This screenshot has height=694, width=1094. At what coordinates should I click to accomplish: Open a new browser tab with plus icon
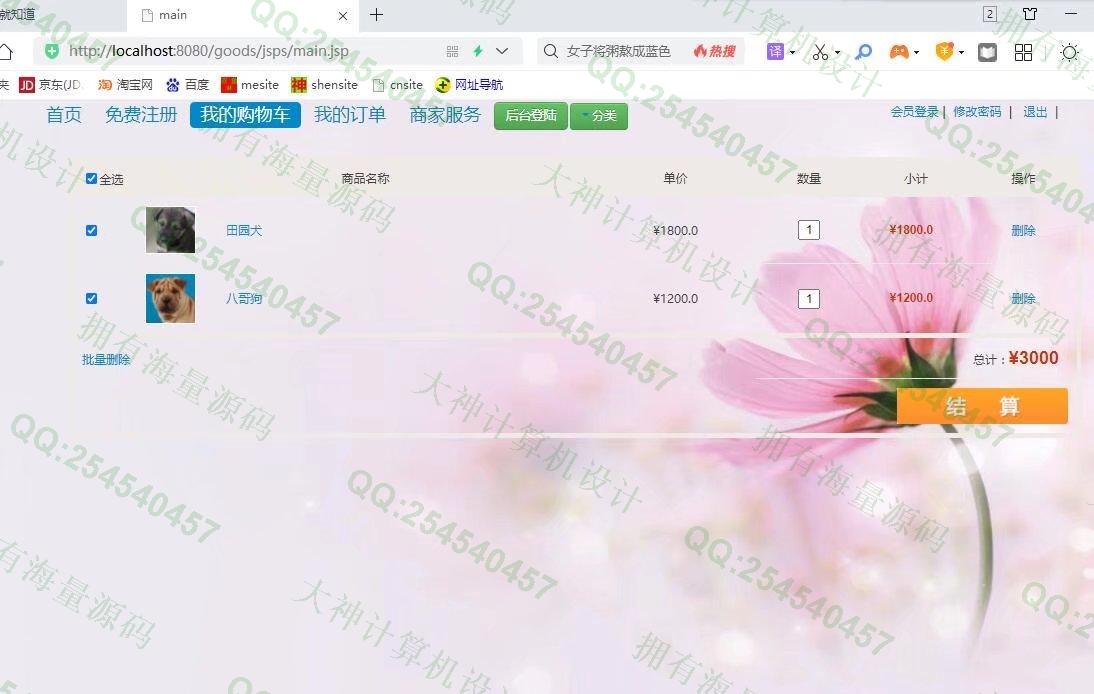coord(377,15)
